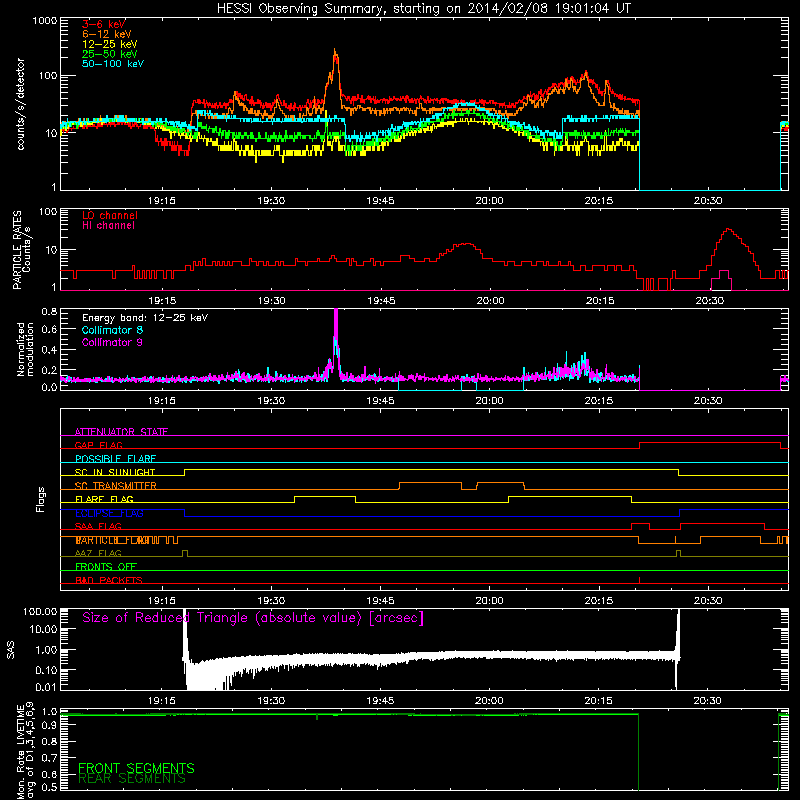This screenshot has width=800, height=800.
Task: Click the 19:30 time label below counts plot
Action: coord(271,201)
